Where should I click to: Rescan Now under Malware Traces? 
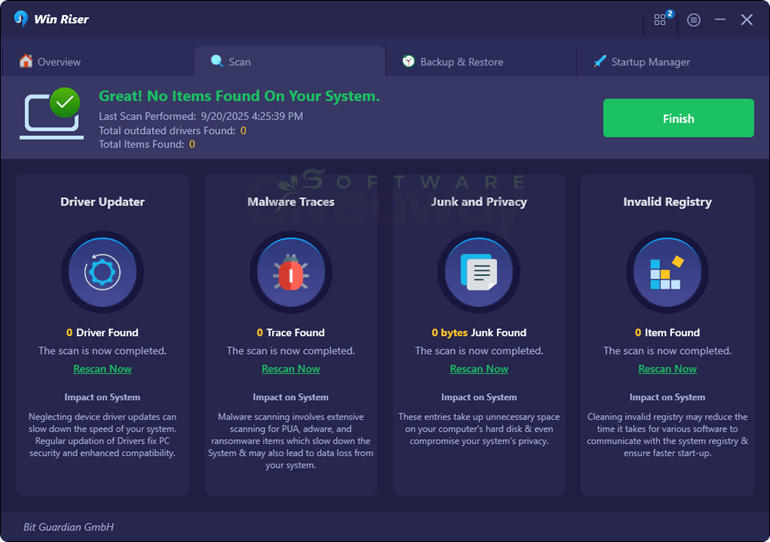pos(291,369)
